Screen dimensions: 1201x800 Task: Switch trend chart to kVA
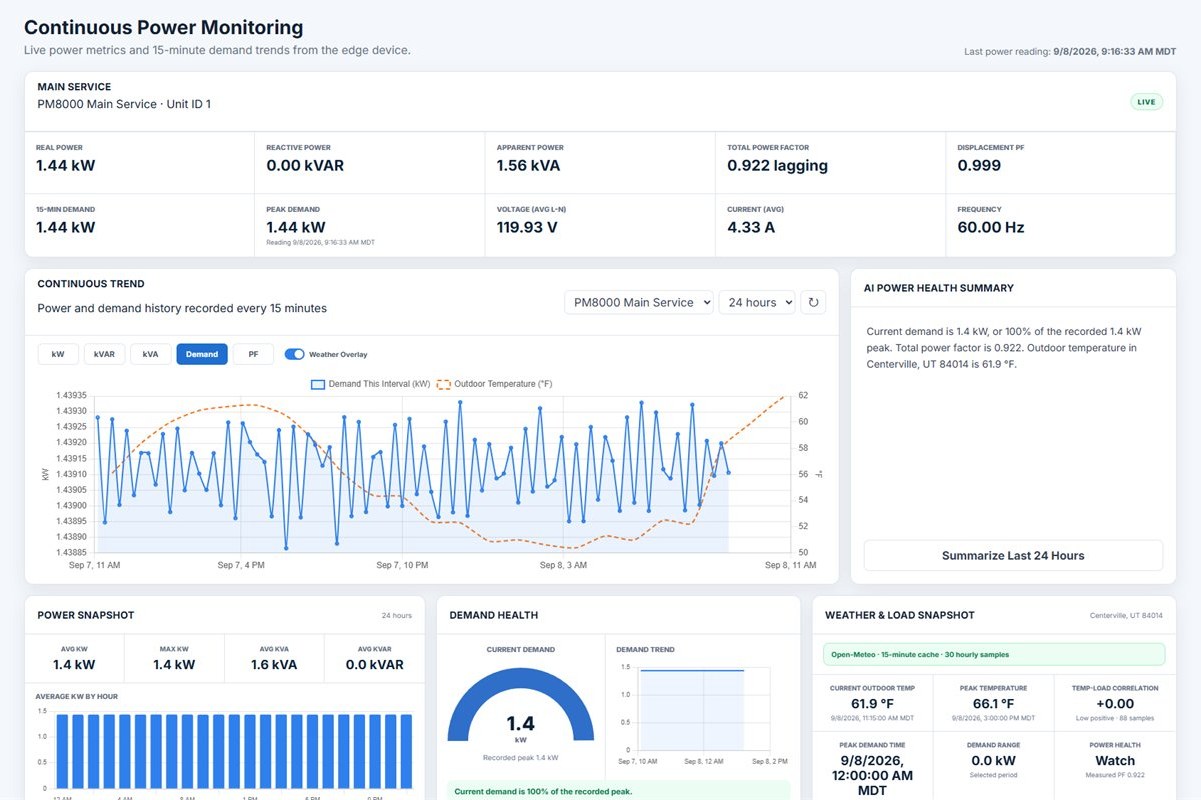click(x=150, y=354)
